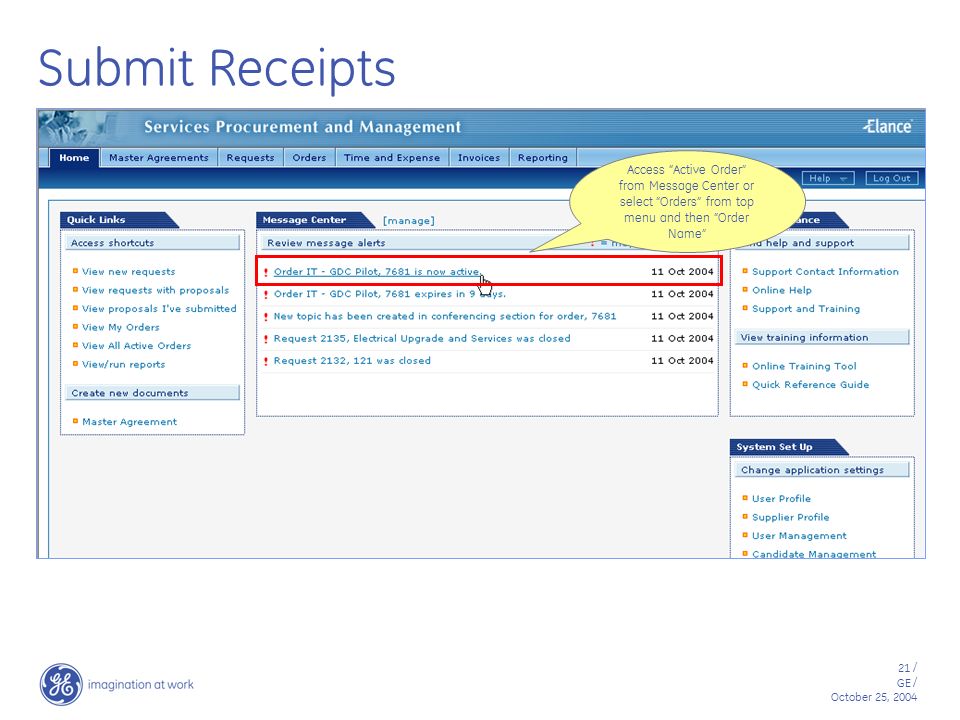This screenshot has width=960, height=720.
Task: Open the Home tab
Action: [74, 157]
